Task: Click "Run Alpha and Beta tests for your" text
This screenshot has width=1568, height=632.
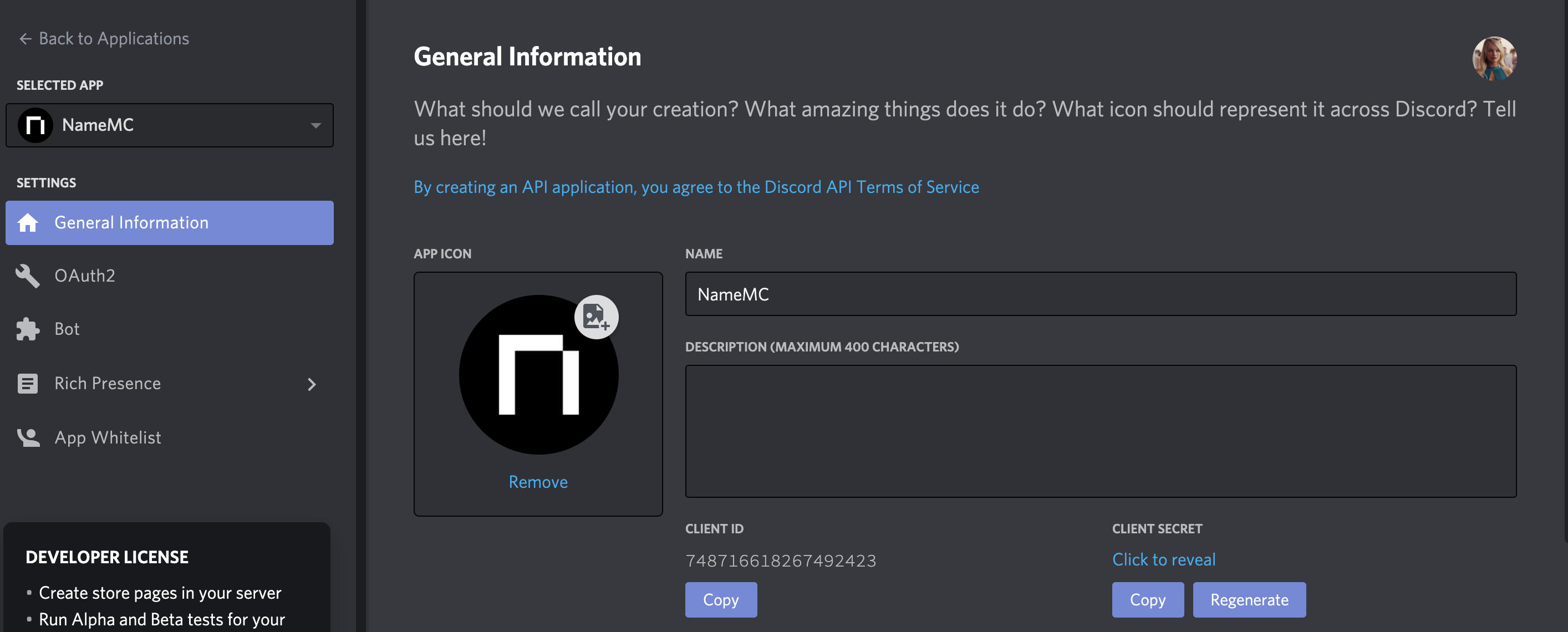Action: pos(161,620)
